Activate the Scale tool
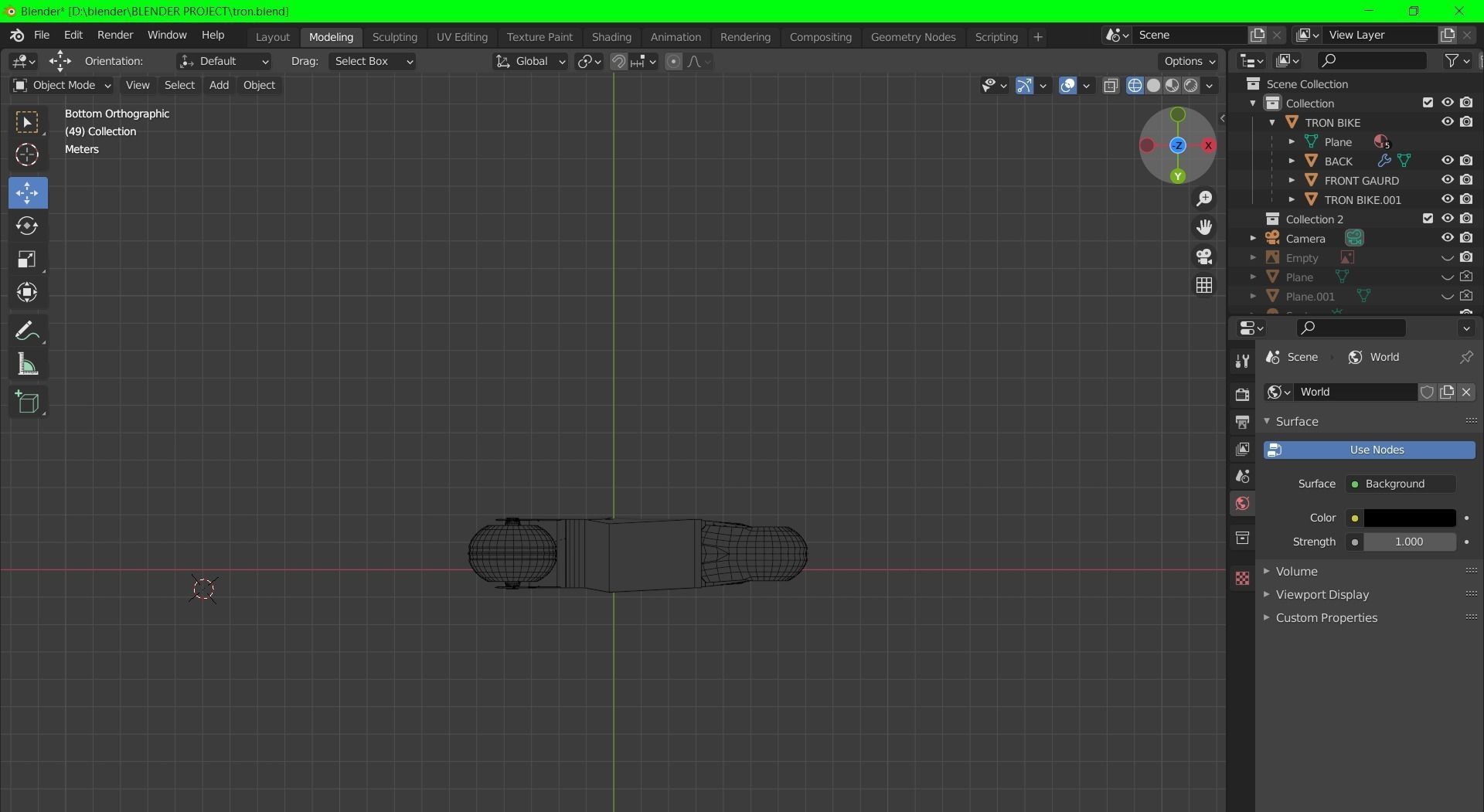Image resolution: width=1484 pixels, height=812 pixels. click(x=28, y=259)
